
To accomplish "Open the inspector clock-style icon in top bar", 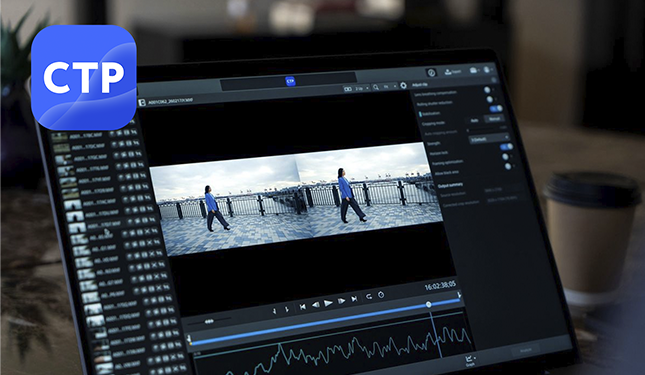I will (431, 72).
